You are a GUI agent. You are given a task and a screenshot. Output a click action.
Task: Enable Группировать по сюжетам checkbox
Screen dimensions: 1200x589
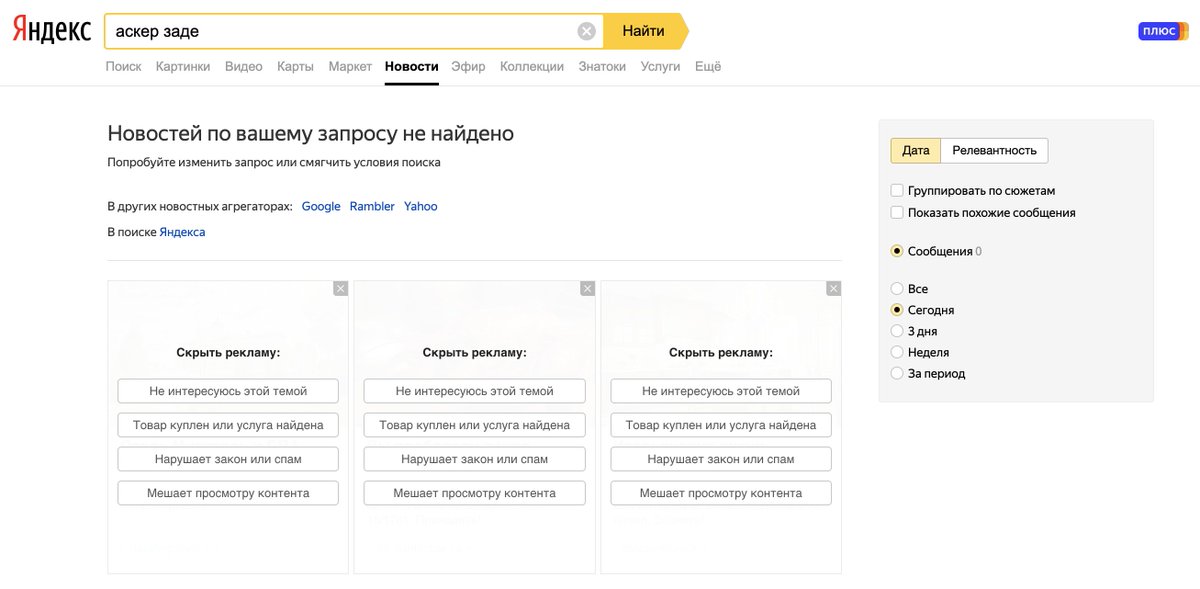pyautogui.click(x=897, y=190)
